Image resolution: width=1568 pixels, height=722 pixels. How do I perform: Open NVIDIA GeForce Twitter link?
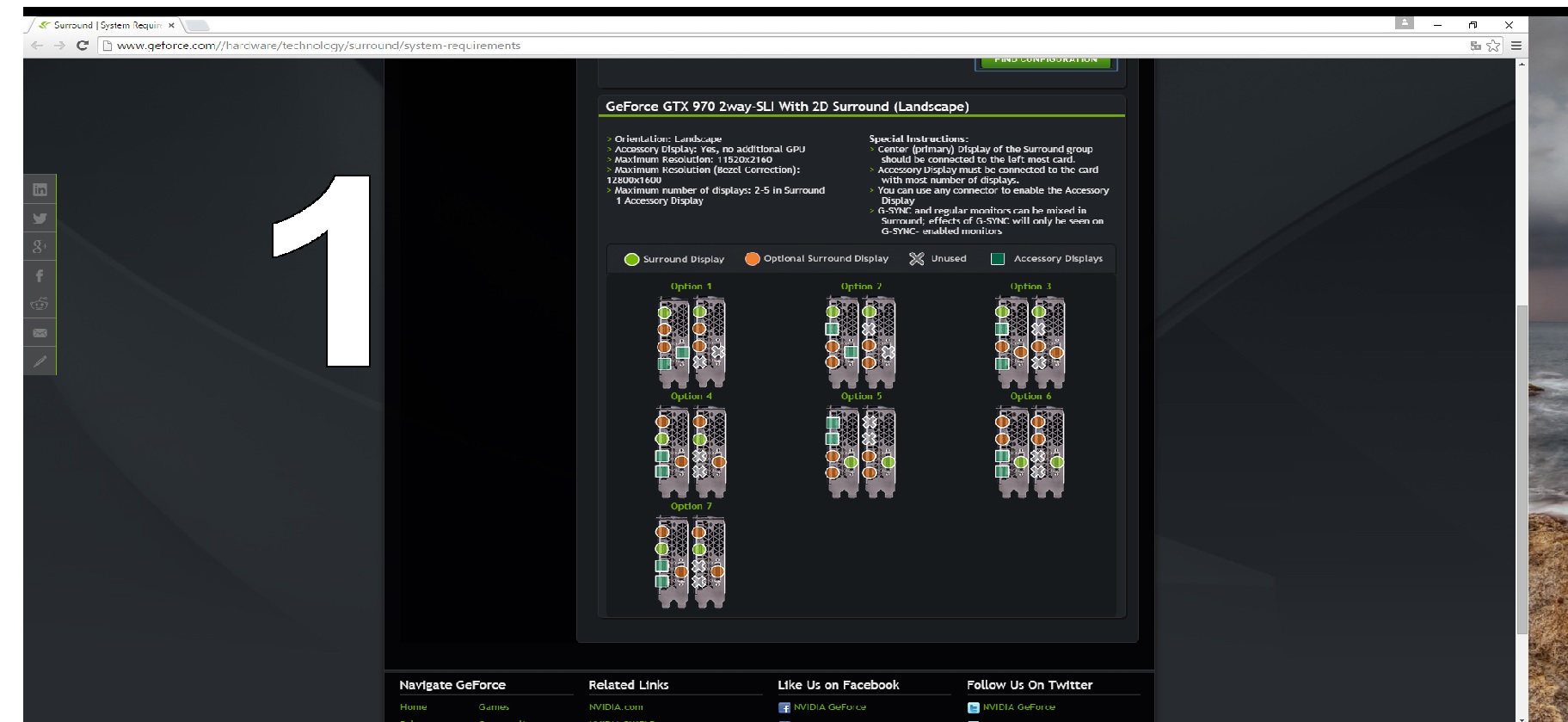[1018, 707]
